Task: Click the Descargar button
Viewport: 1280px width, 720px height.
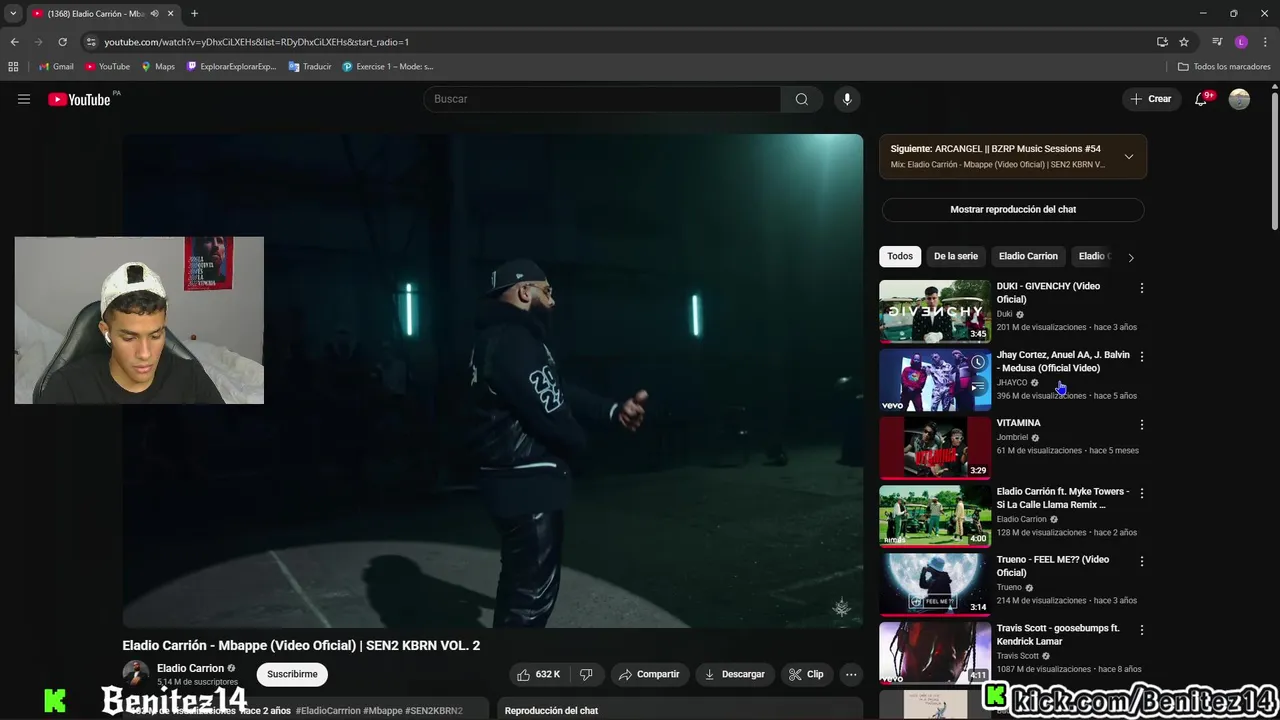Action: [734, 674]
